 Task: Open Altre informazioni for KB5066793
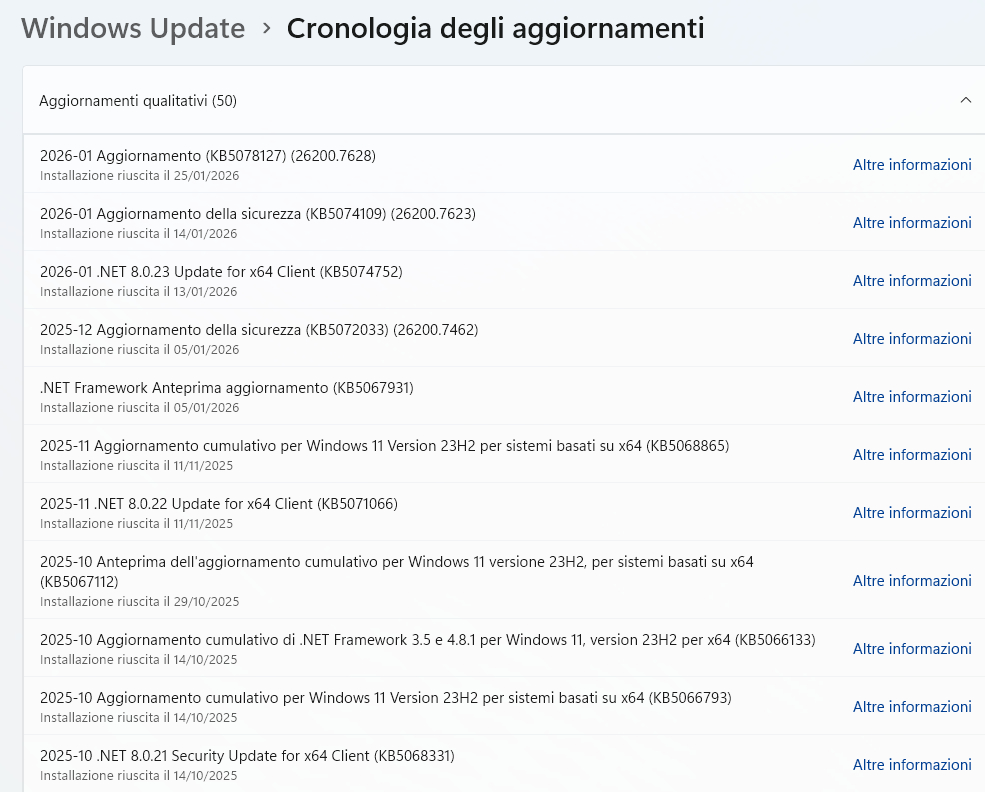pos(912,707)
